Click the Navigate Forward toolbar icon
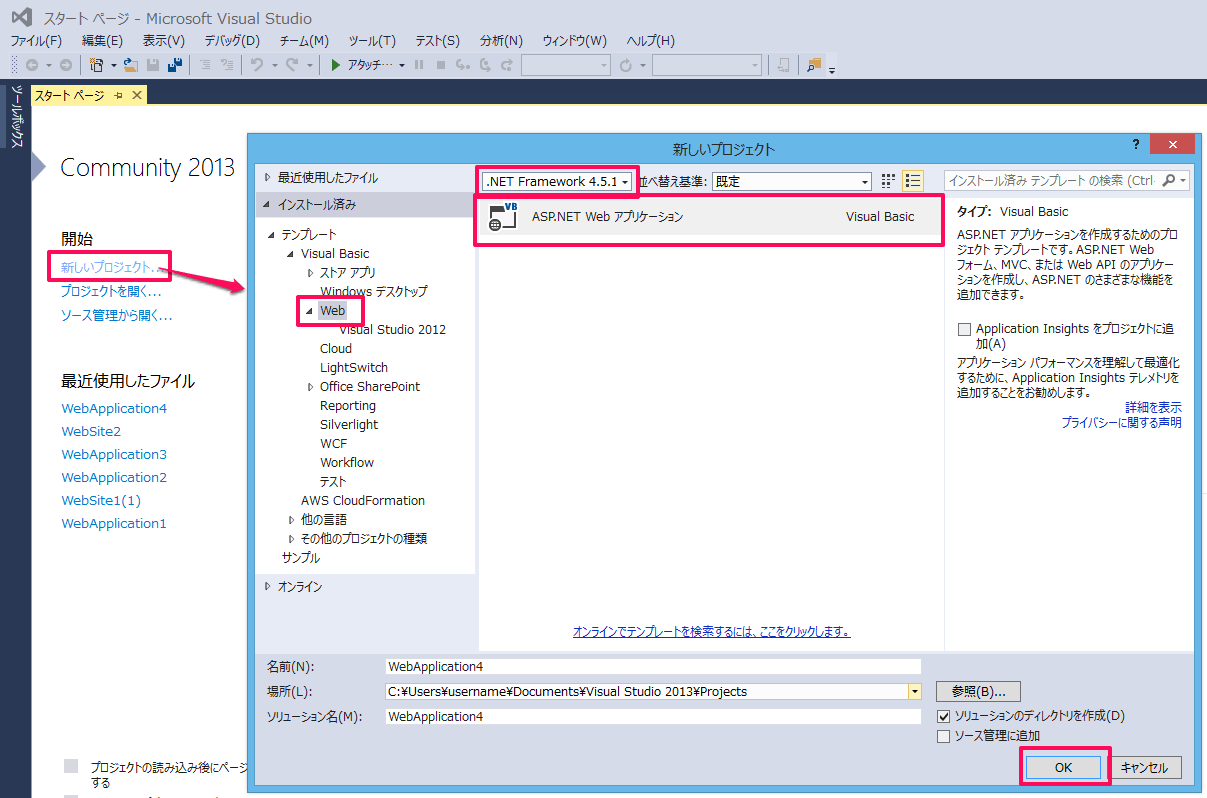Screen dimensions: 1207x798 pos(65,64)
